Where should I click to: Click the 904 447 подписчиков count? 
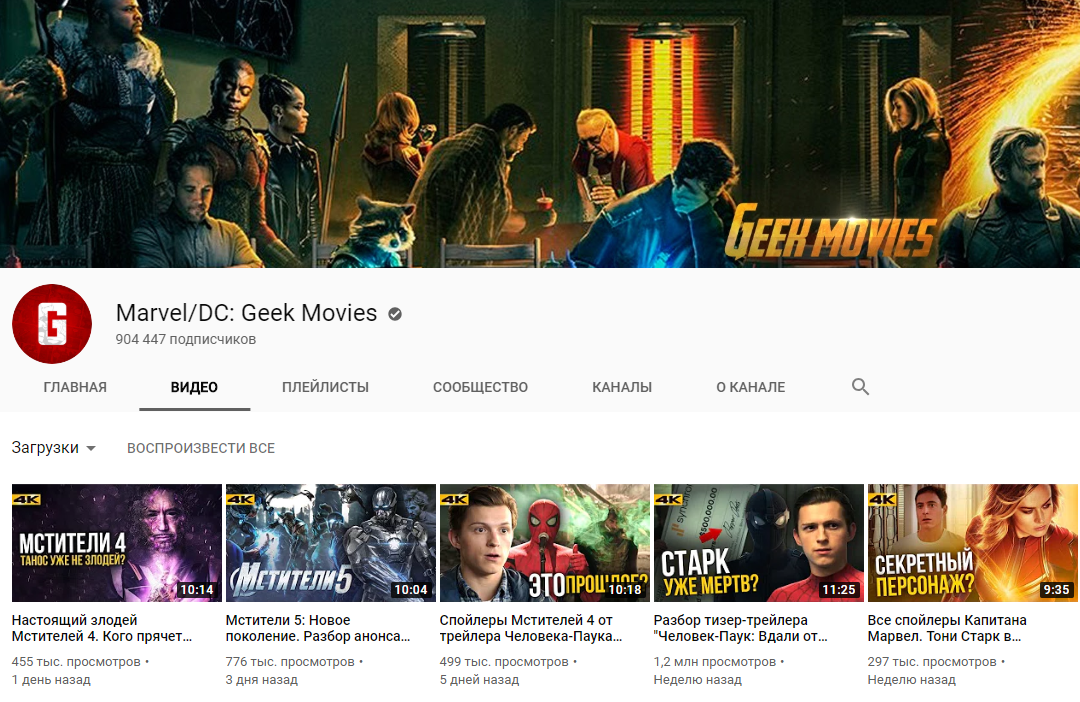[186, 340]
